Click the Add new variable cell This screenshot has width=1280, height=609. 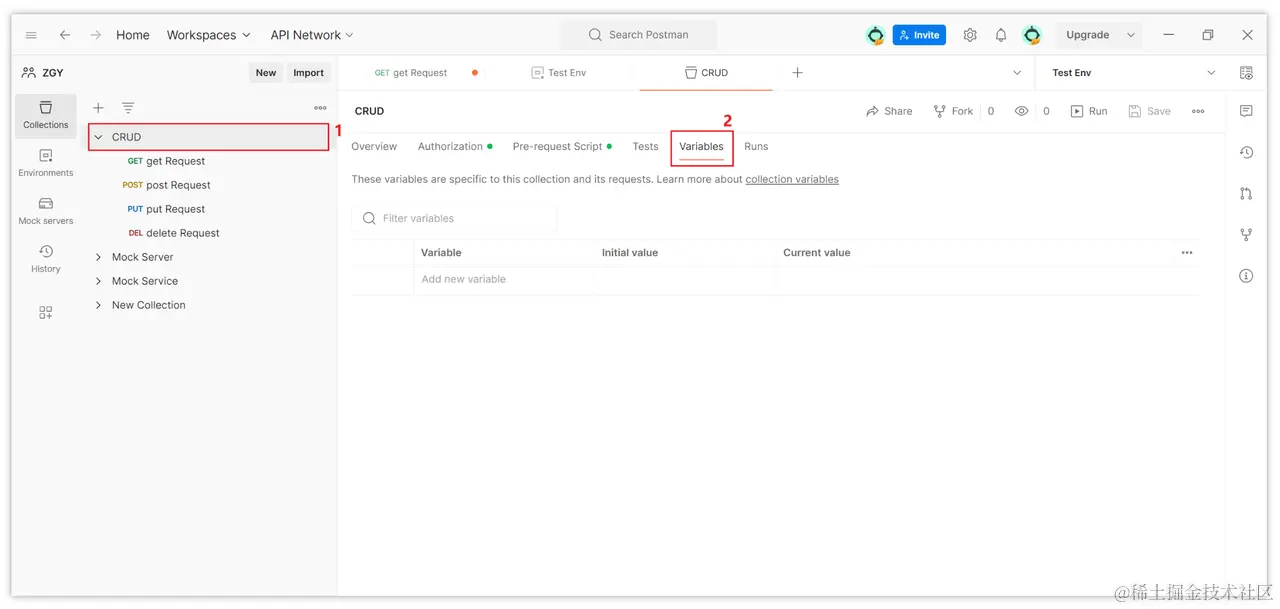(x=504, y=280)
